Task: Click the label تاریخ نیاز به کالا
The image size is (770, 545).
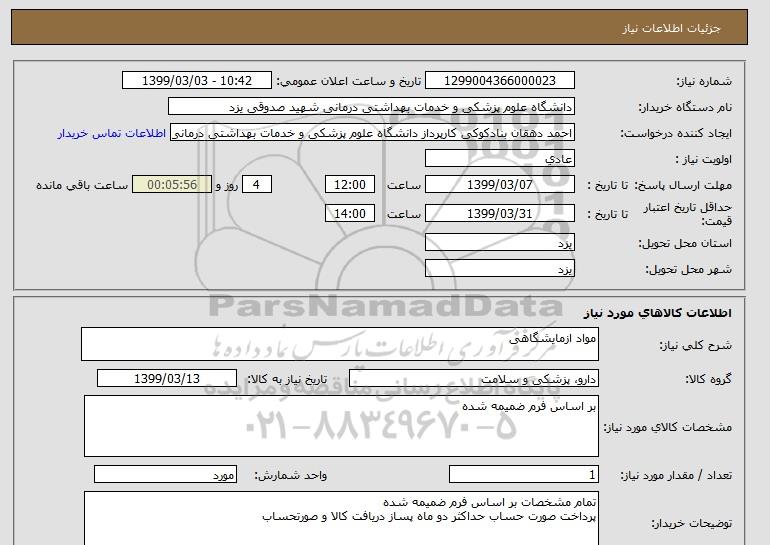Action: pos(287,379)
